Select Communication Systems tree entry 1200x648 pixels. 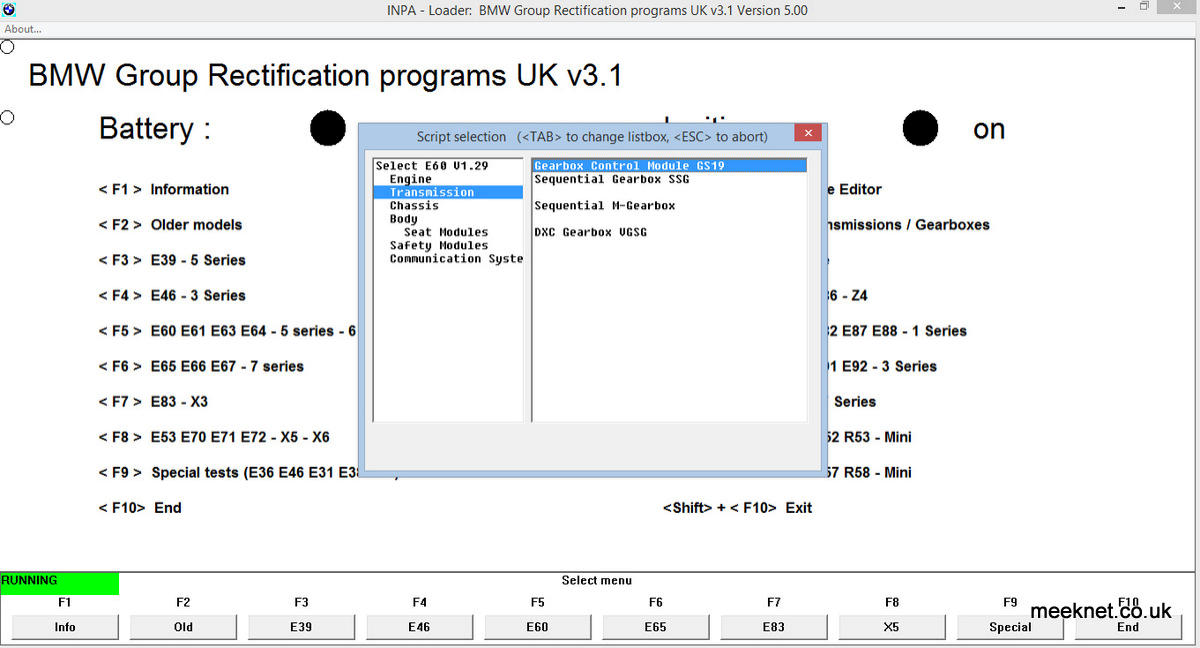click(x=456, y=258)
